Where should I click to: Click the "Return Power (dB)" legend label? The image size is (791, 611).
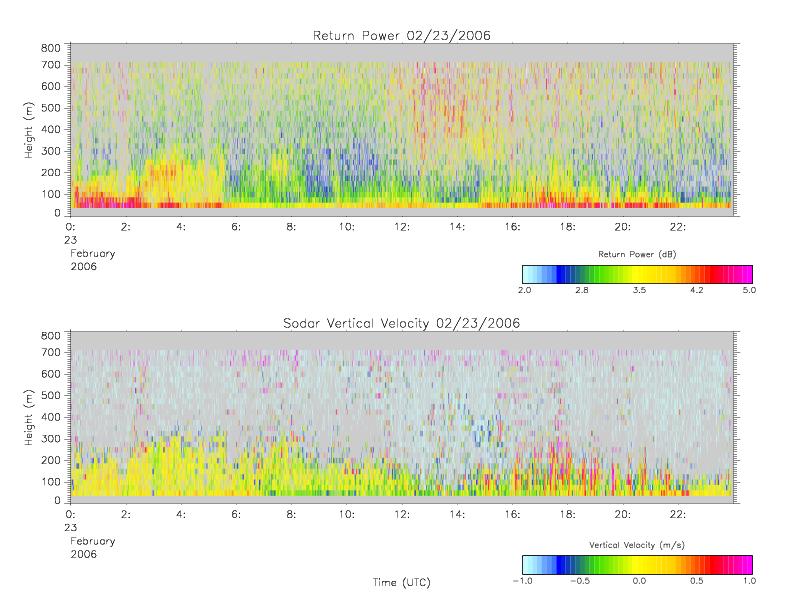point(637,254)
